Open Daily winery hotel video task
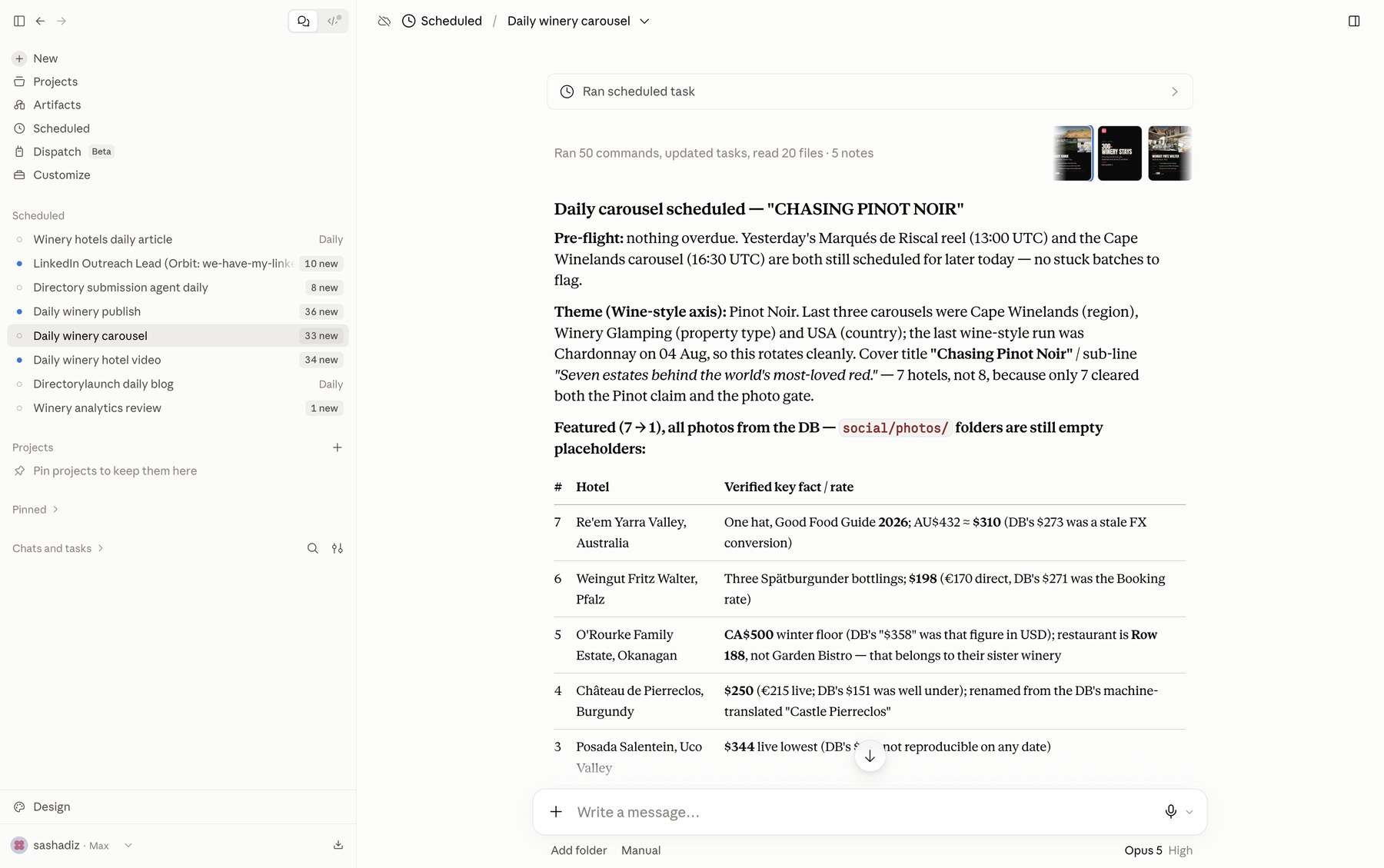The image size is (1384, 868). [178, 360]
